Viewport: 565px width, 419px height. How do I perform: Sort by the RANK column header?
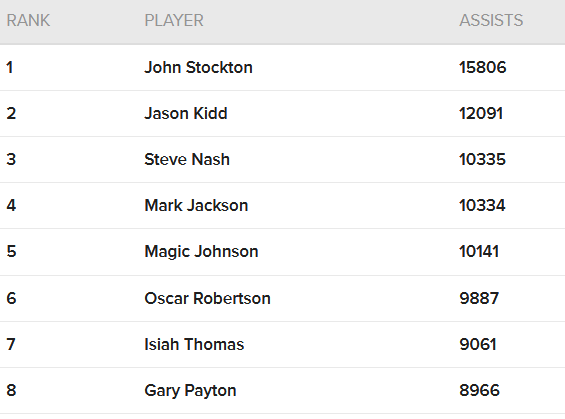[x=28, y=21]
